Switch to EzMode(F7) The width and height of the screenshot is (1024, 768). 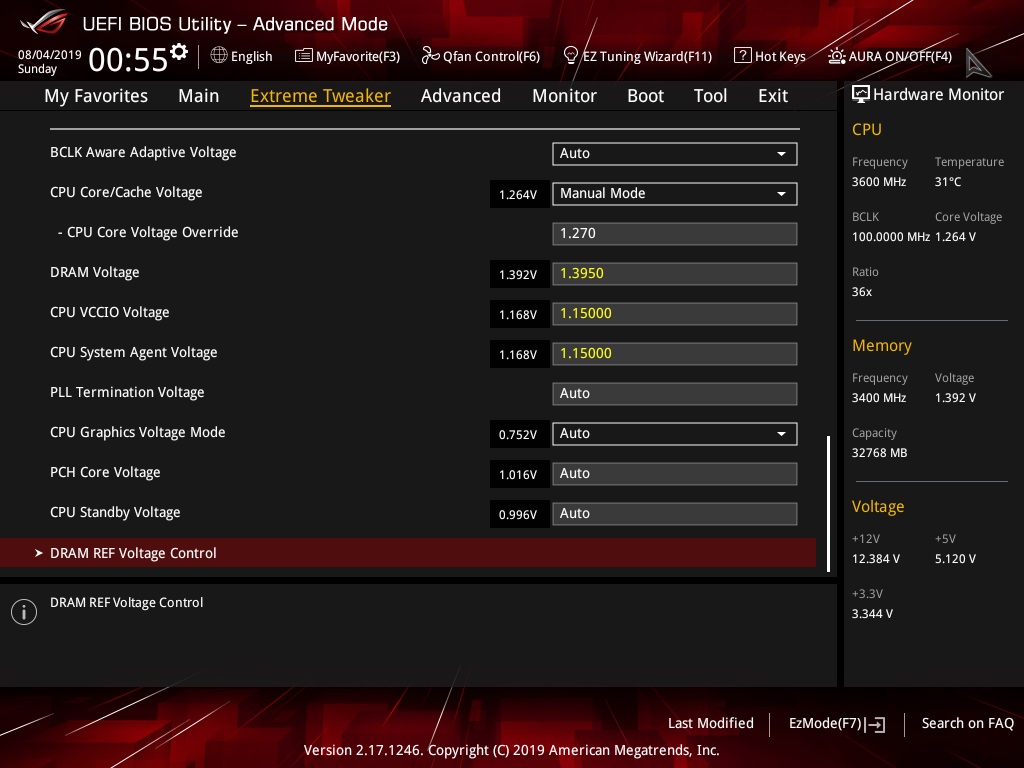[x=837, y=724]
